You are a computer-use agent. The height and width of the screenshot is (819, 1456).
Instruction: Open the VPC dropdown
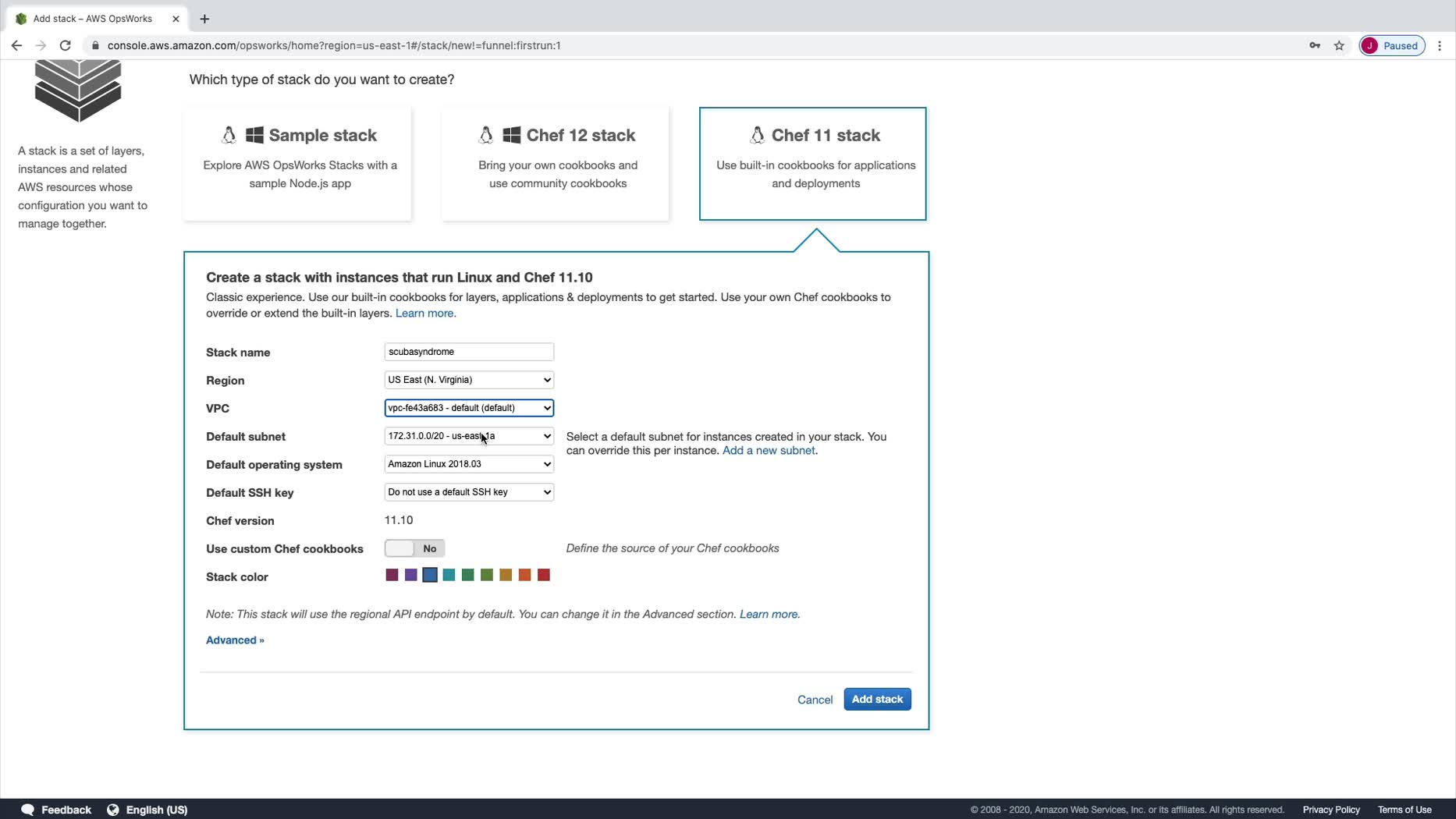469,408
